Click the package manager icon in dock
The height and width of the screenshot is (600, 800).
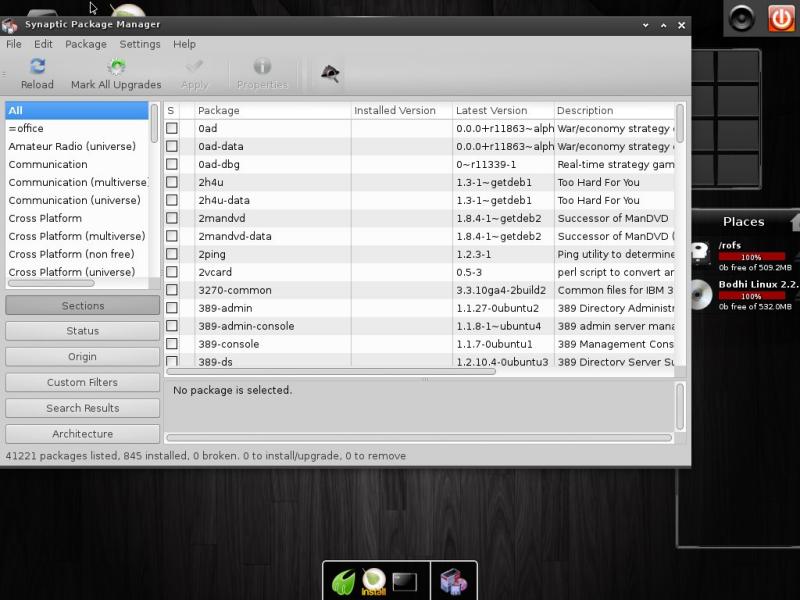click(x=454, y=582)
